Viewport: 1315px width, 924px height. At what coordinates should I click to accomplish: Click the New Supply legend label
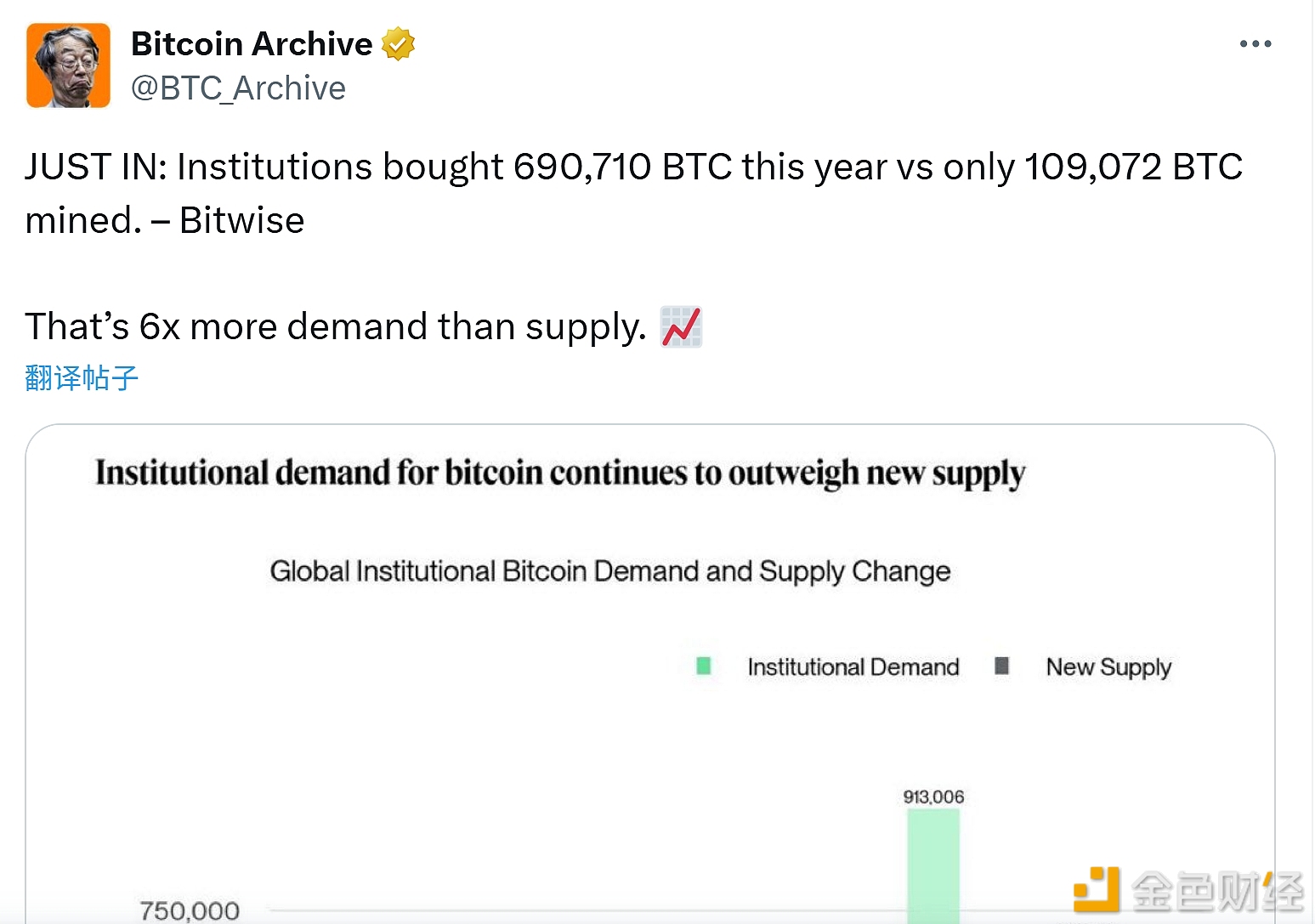point(1108,667)
